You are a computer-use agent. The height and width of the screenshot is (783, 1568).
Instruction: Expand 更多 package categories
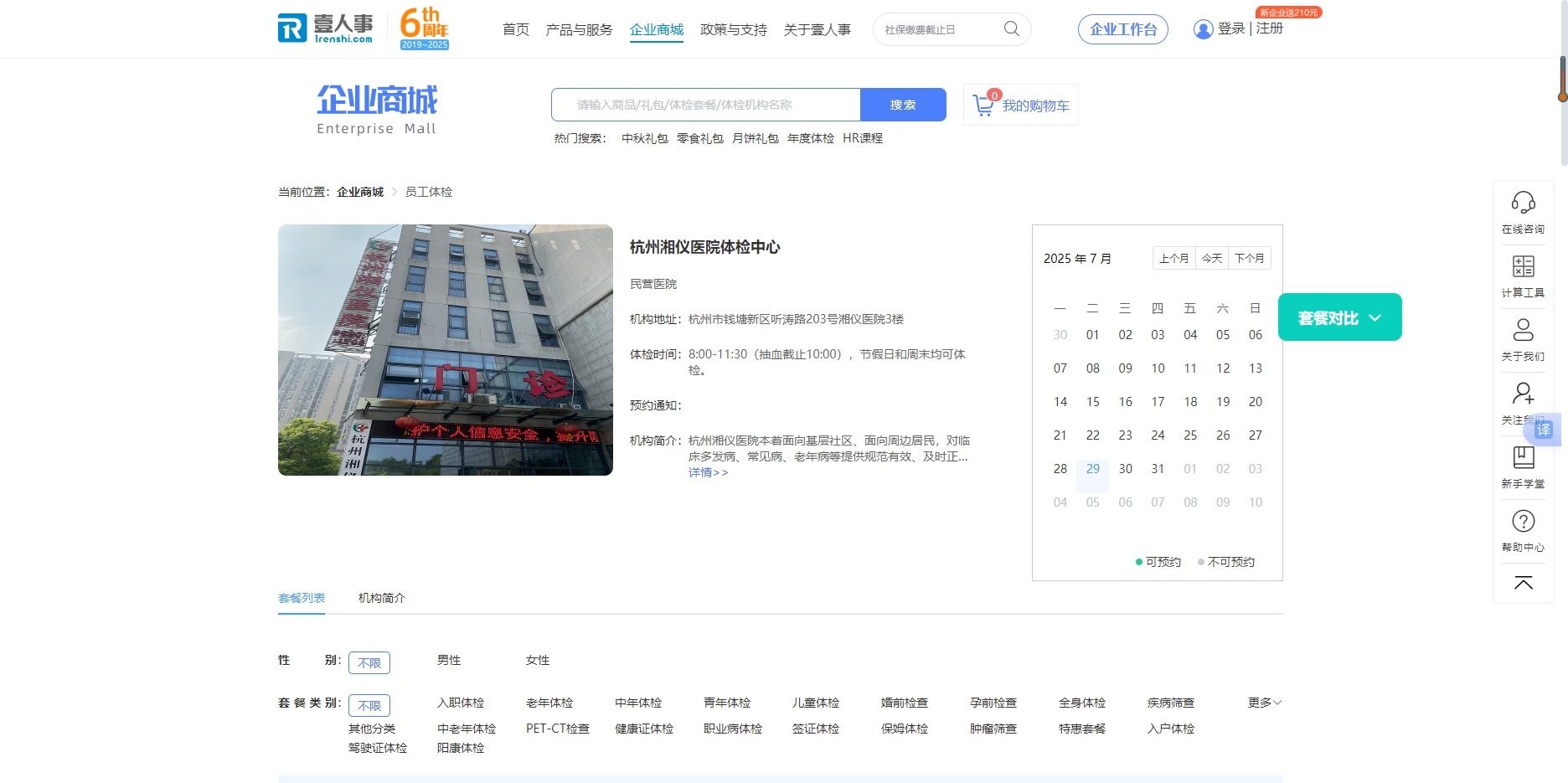point(1265,703)
